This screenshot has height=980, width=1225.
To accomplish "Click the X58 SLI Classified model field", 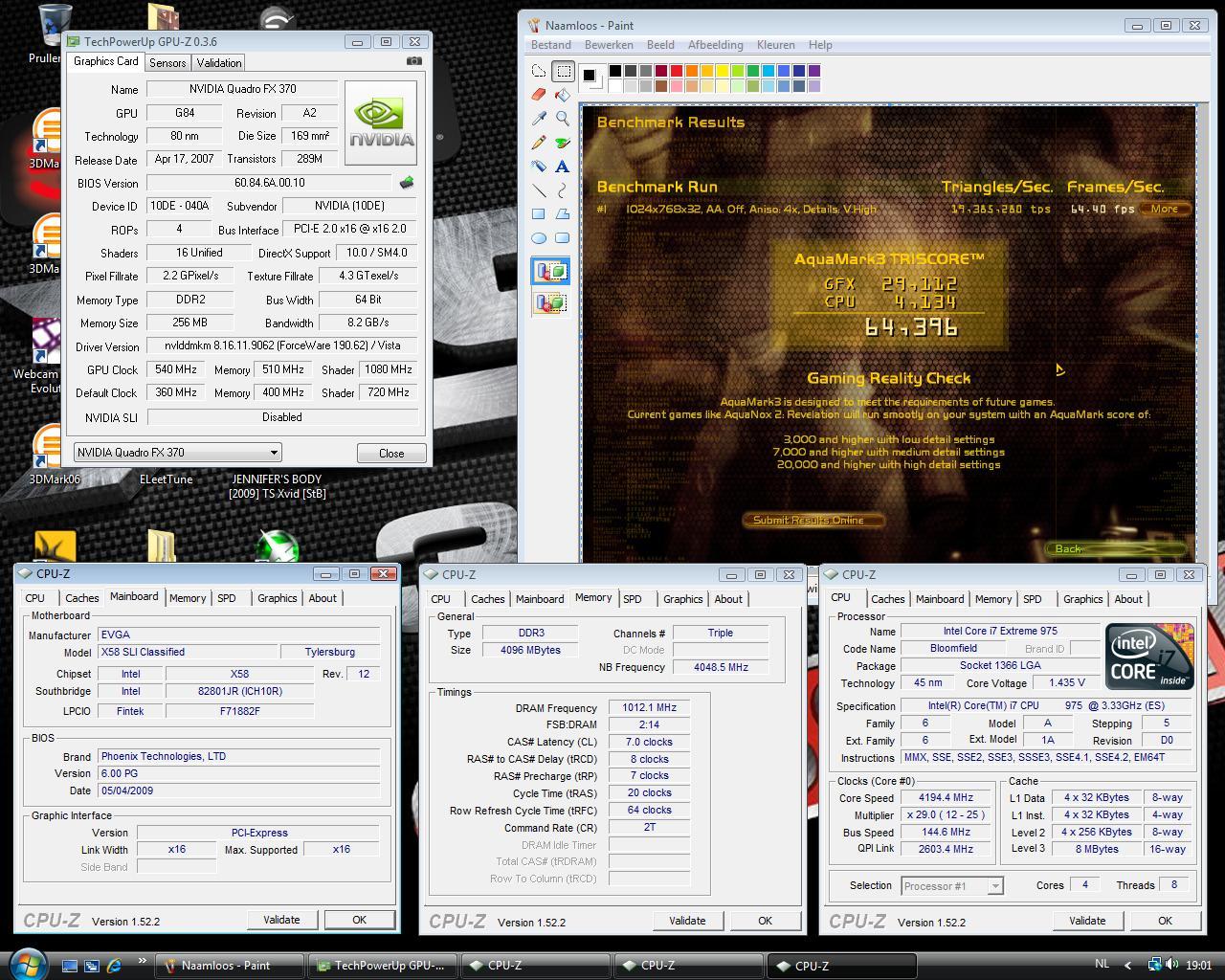I will tap(187, 652).
